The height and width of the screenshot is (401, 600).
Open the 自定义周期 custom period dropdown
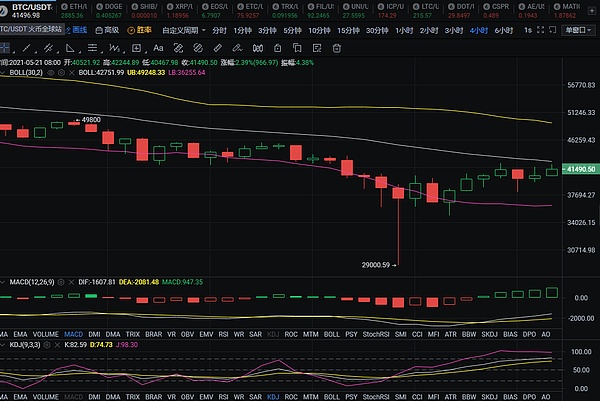(x=182, y=30)
